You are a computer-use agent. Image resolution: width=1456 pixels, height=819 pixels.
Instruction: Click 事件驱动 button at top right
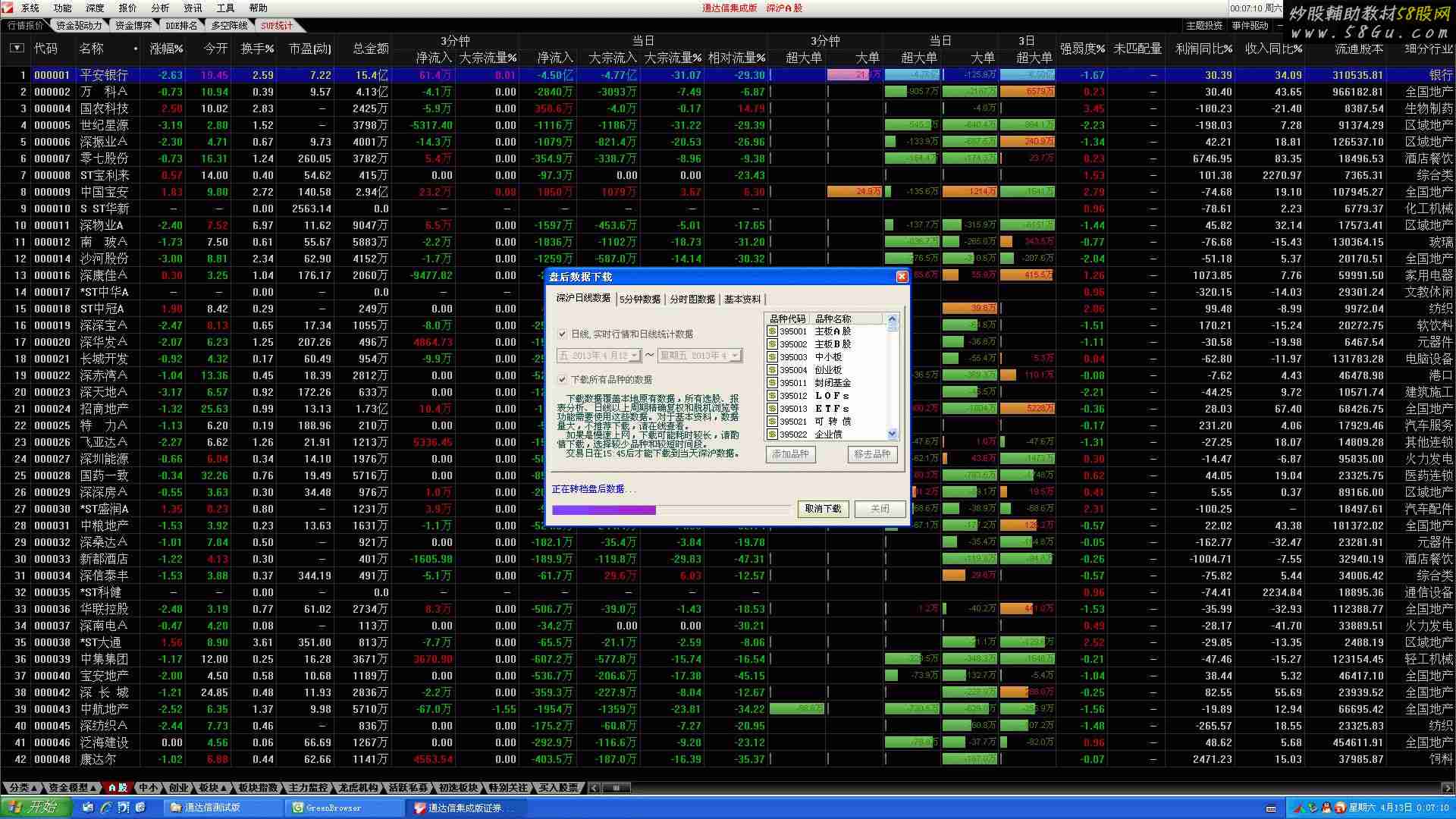(1250, 26)
